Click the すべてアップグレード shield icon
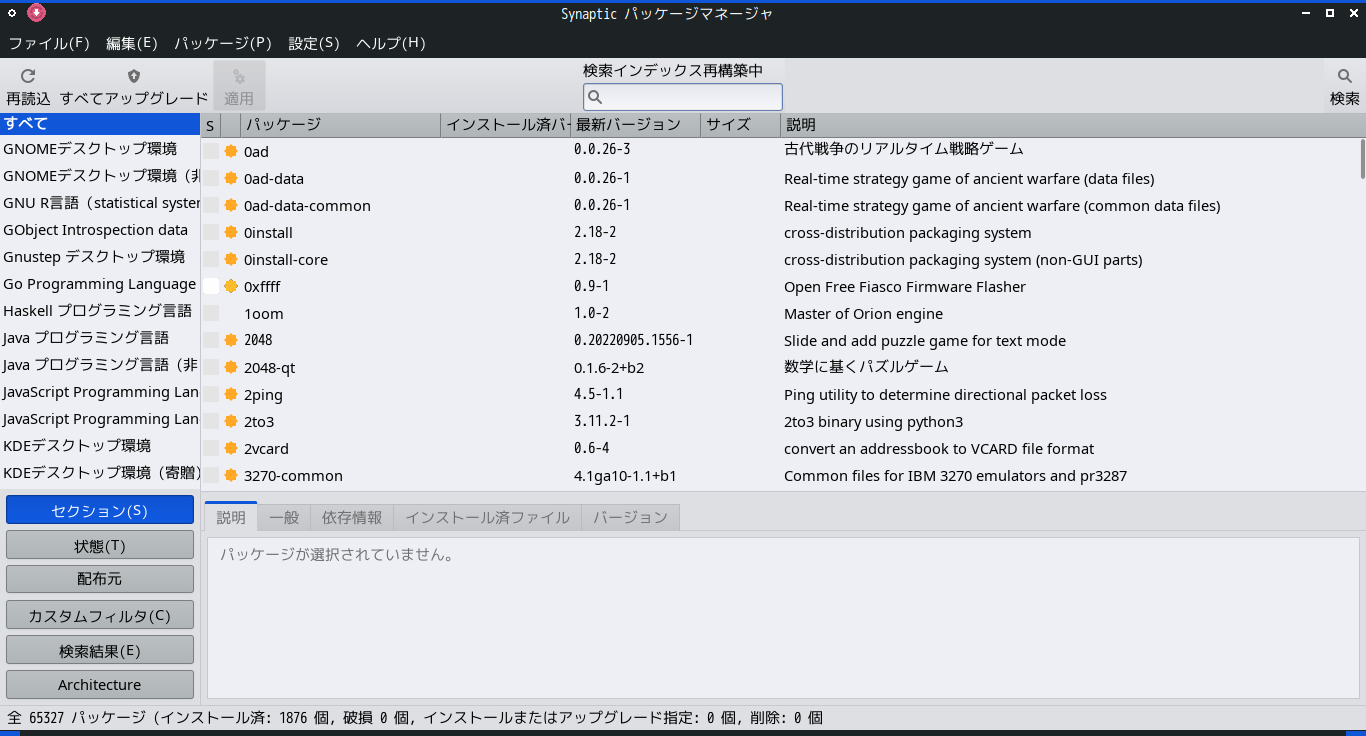This screenshot has width=1366, height=736. (134, 76)
